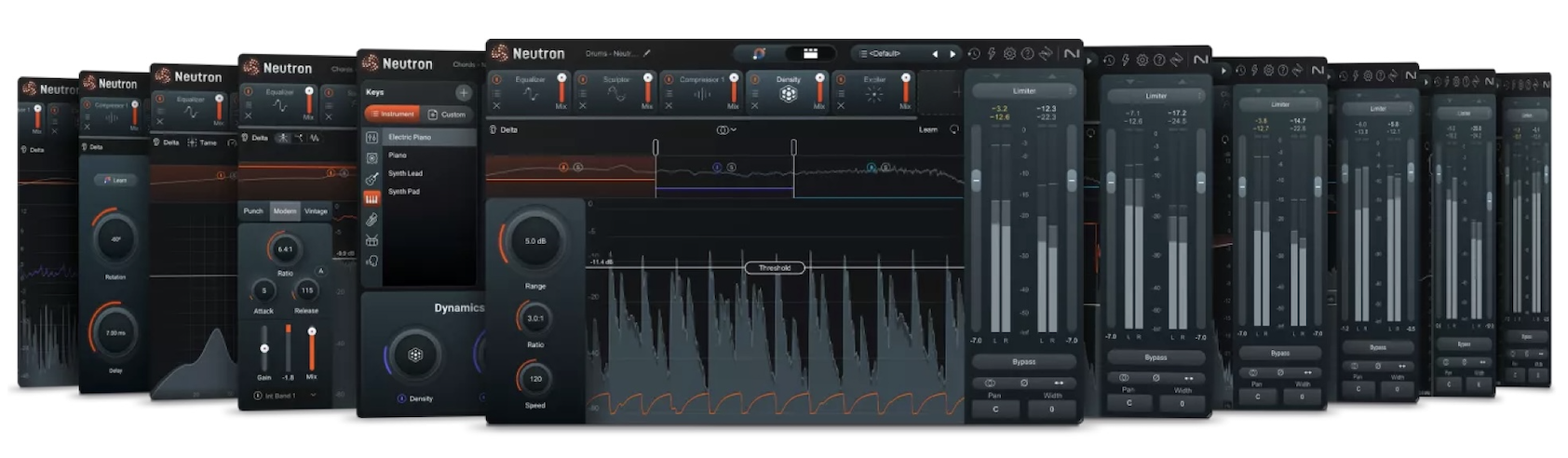
Task: Go to the previous preset with left arrow
Action: pos(935,54)
